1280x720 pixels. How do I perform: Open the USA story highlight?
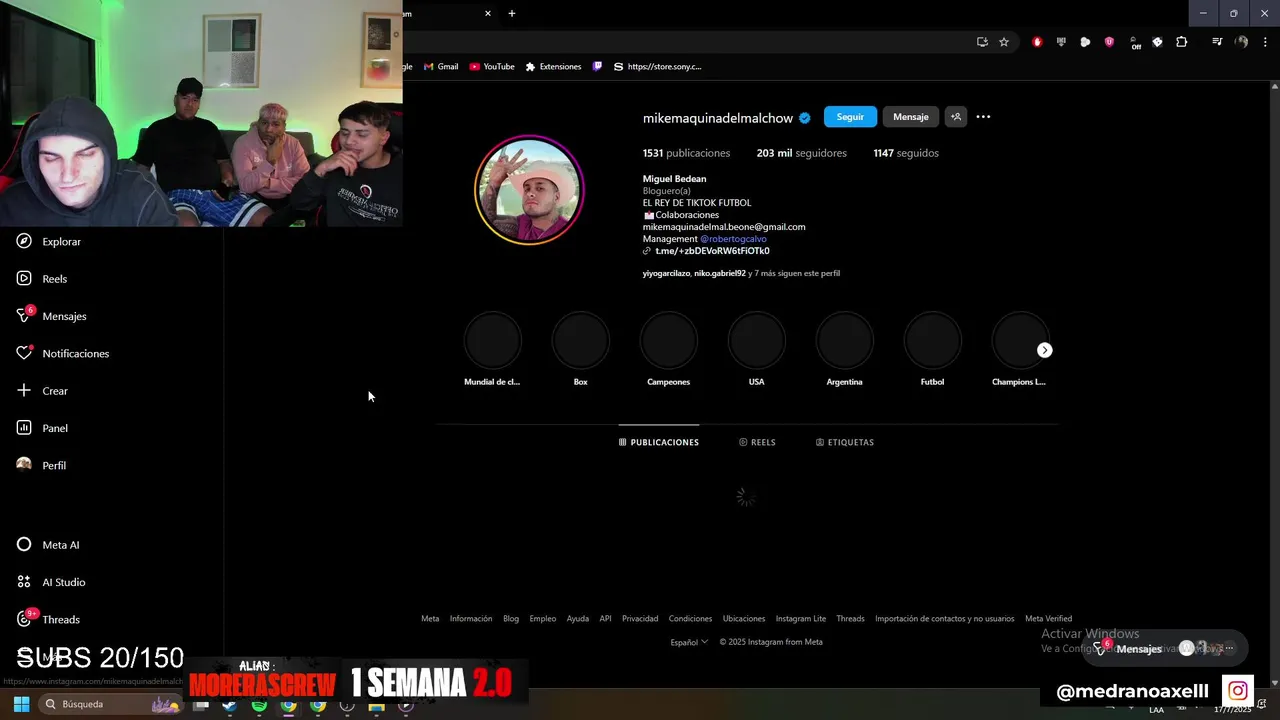coord(756,349)
